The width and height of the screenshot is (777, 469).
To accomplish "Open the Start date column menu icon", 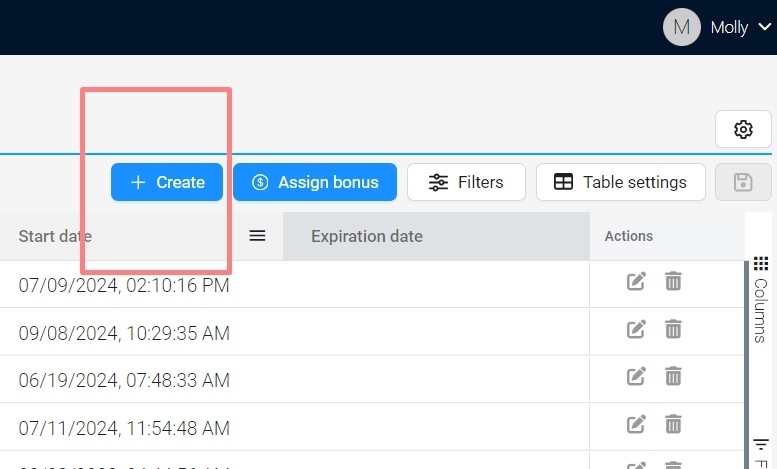I will [257, 236].
